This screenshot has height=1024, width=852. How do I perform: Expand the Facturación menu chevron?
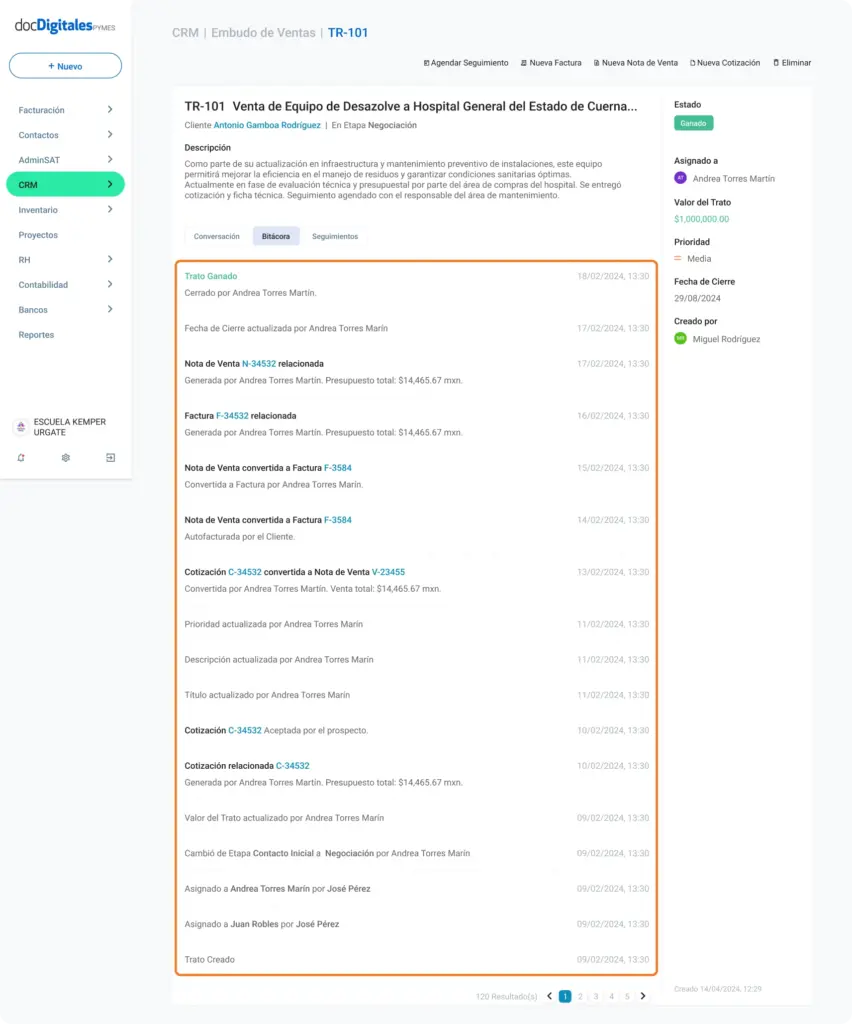click(x=110, y=110)
